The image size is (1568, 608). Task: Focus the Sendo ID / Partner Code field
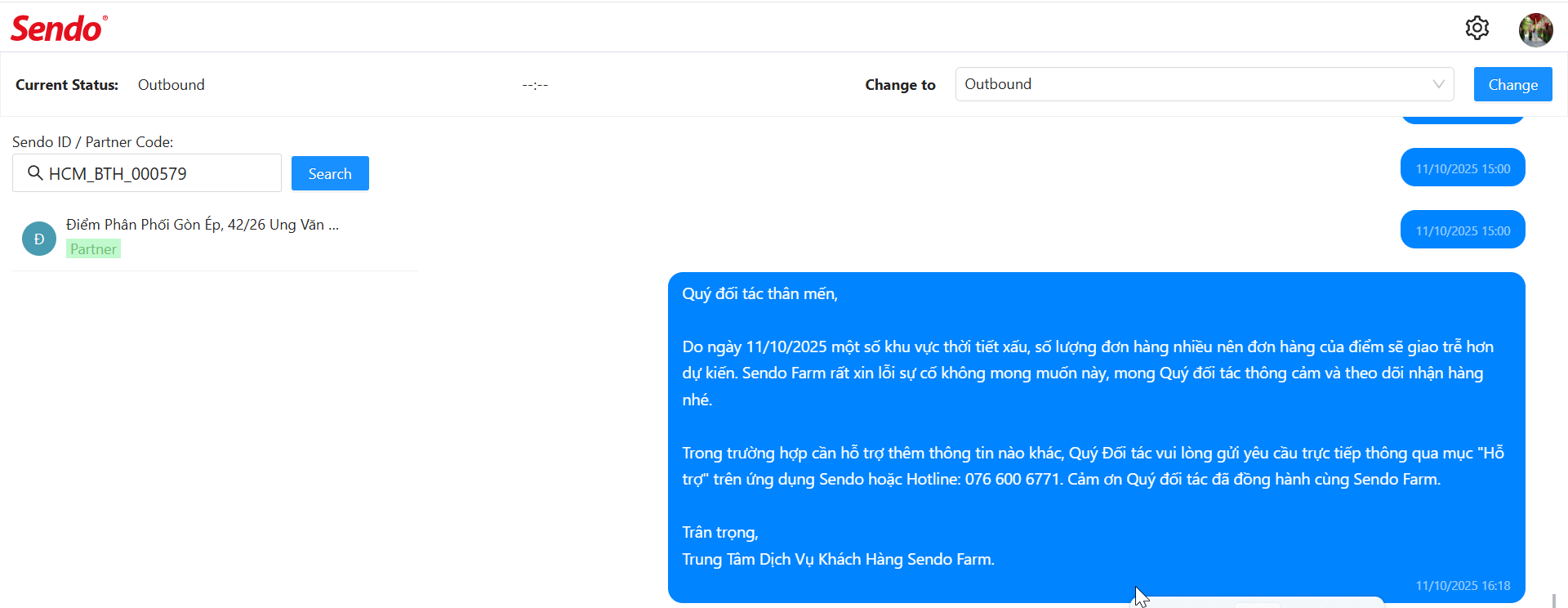(x=147, y=173)
